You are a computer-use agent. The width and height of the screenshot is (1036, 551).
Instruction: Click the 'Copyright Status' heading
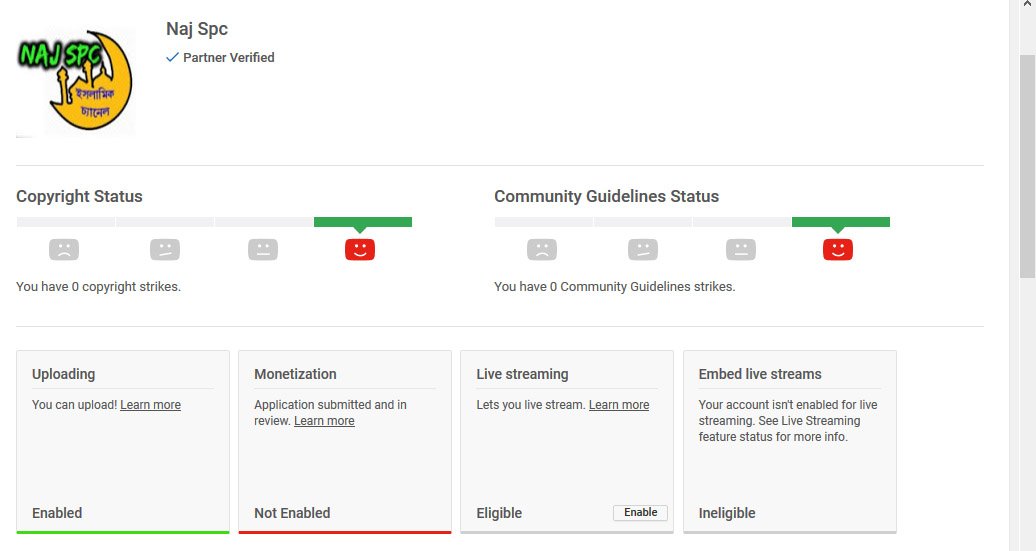(x=79, y=196)
